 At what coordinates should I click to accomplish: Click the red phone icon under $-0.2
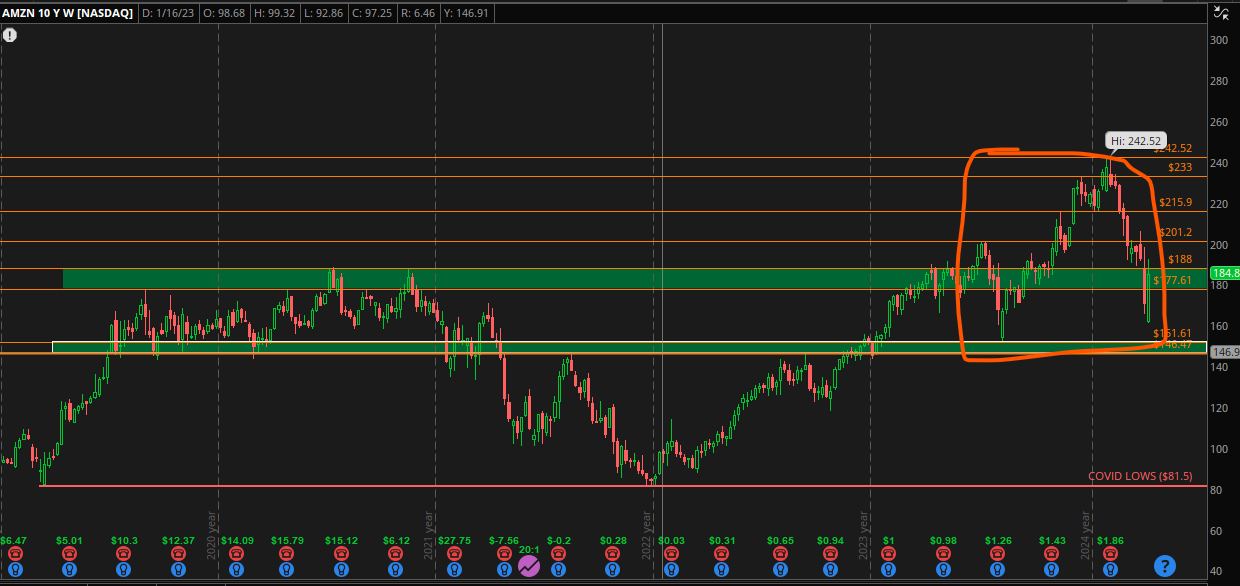coord(558,553)
